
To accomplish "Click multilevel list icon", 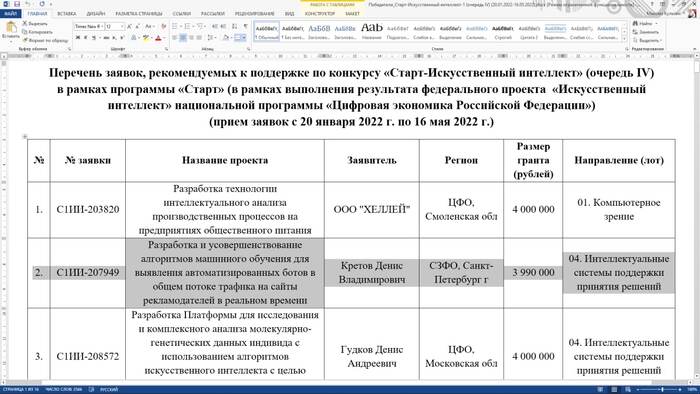I will tap(200, 26).
